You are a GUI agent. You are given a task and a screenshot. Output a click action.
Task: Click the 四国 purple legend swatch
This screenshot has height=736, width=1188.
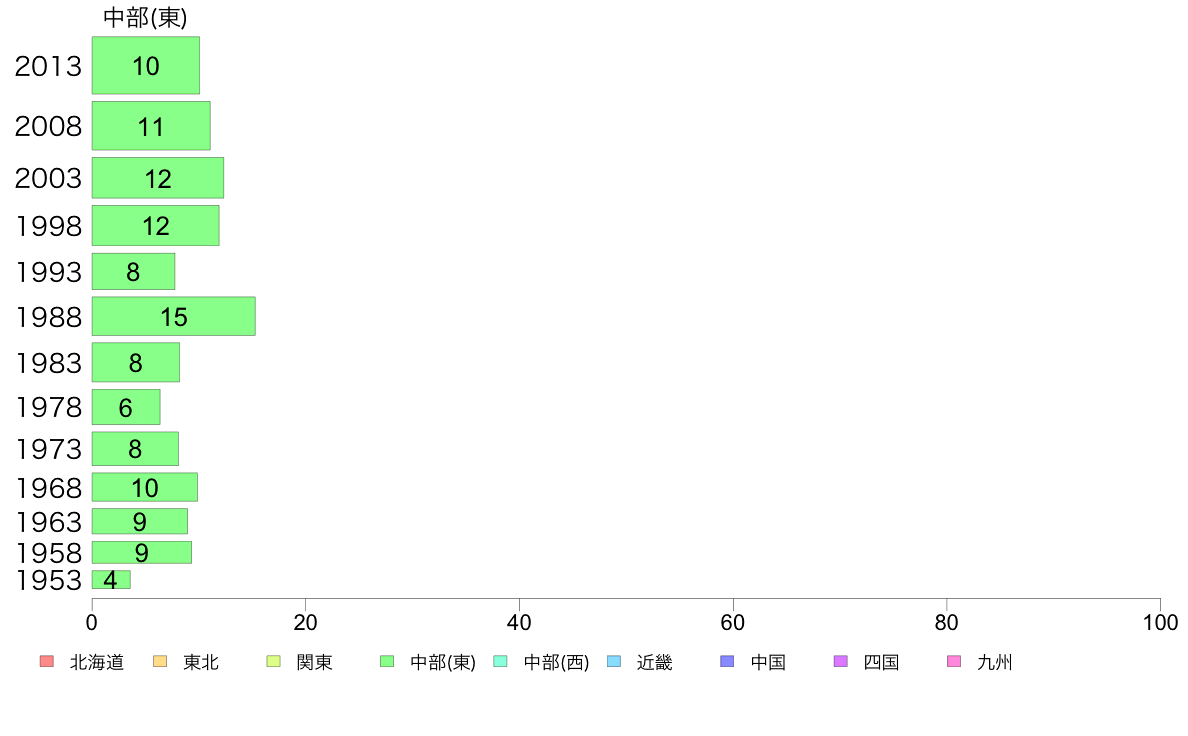(840, 662)
